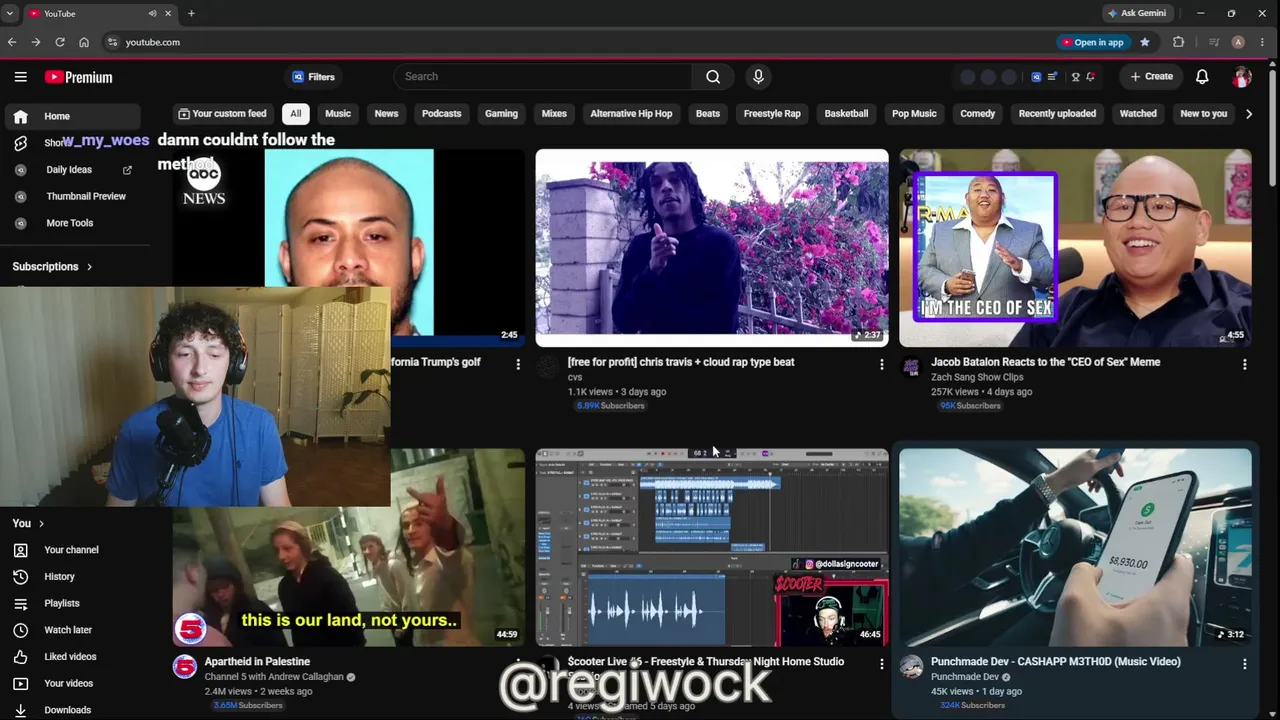Click the vidIQ logo icon beside Create
Image resolution: width=1280 pixels, height=720 pixels.
[1036, 77]
